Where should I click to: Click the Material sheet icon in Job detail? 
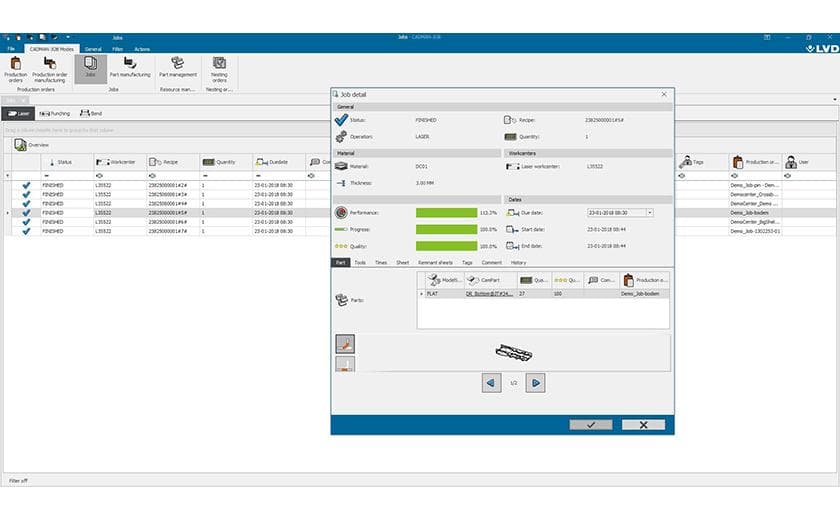click(341, 166)
